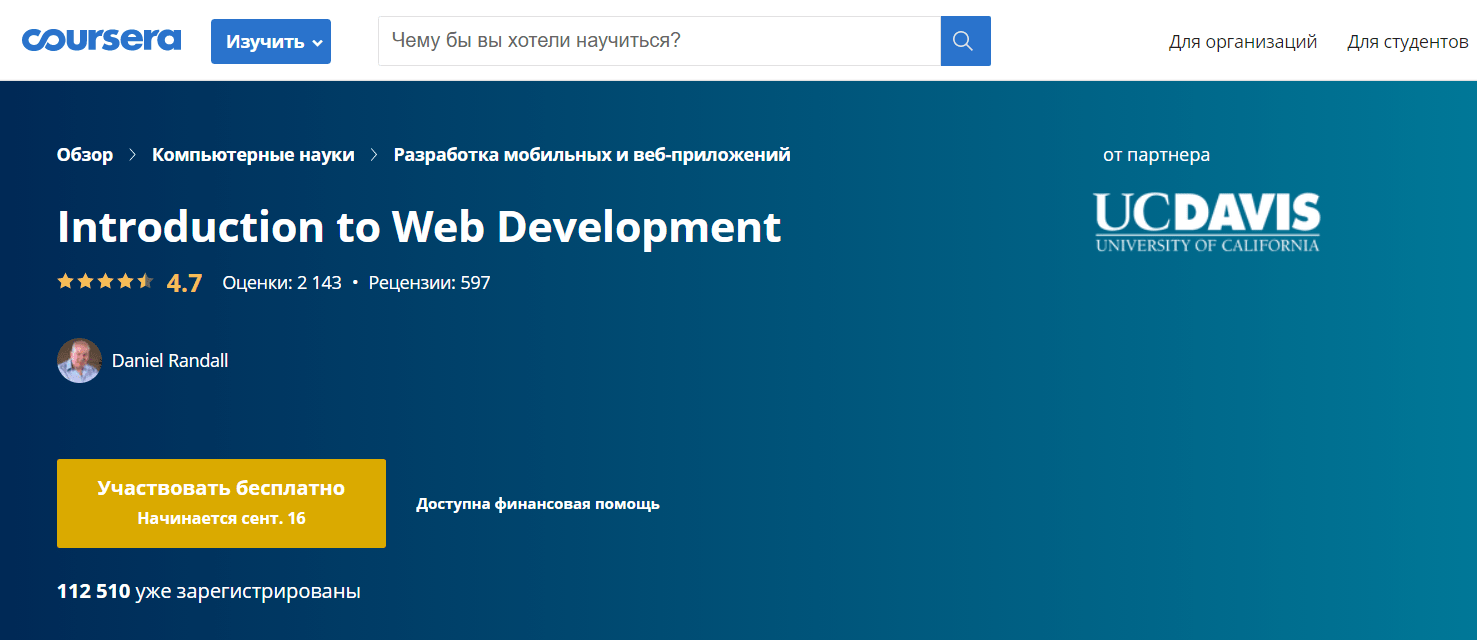This screenshot has height=640, width=1477.
Task: Click the 4.7 rating score
Action: (x=184, y=283)
